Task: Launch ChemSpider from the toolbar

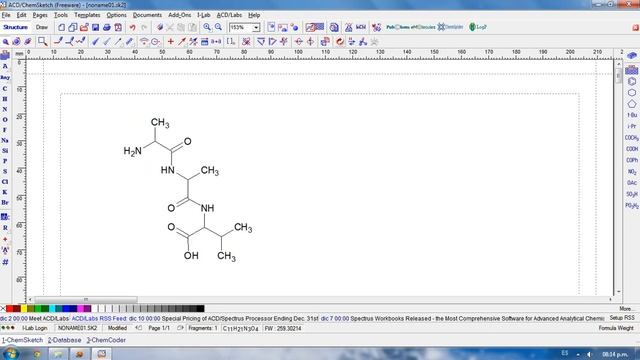Action: point(451,27)
